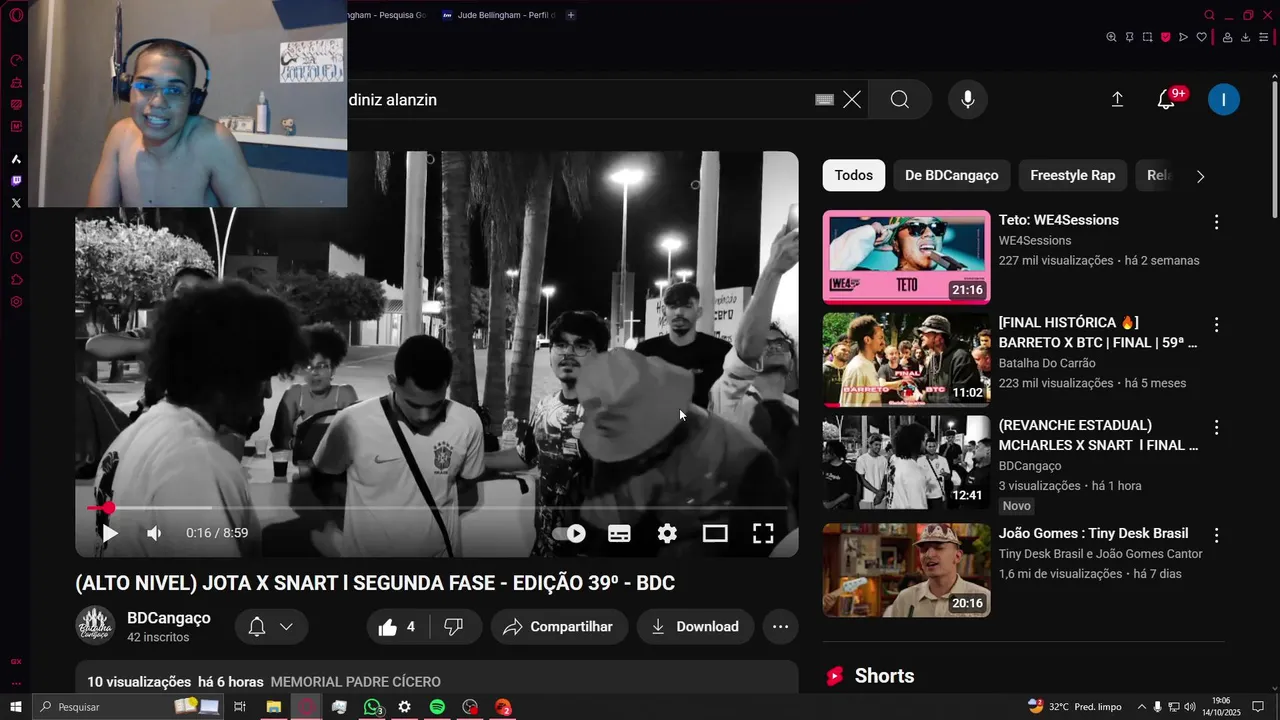Click the Download button below video
Viewport: 1280px width, 720px height.
tap(696, 627)
